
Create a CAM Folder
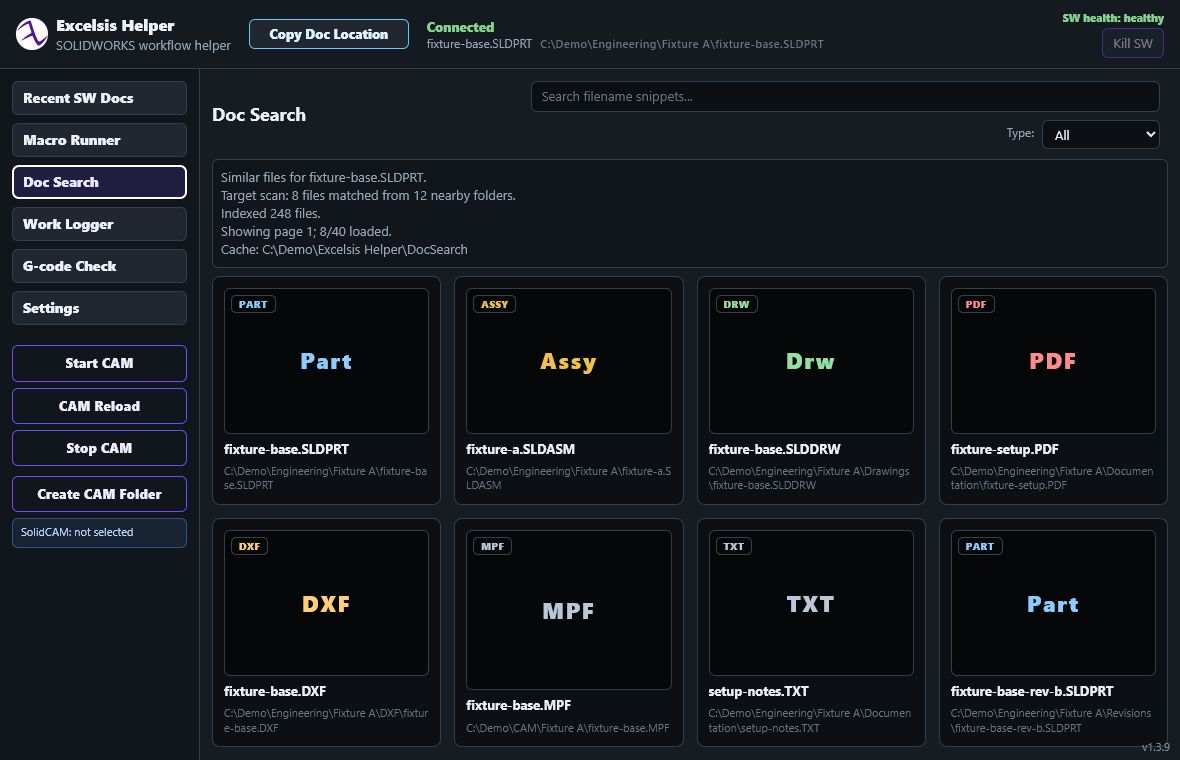(99, 494)
